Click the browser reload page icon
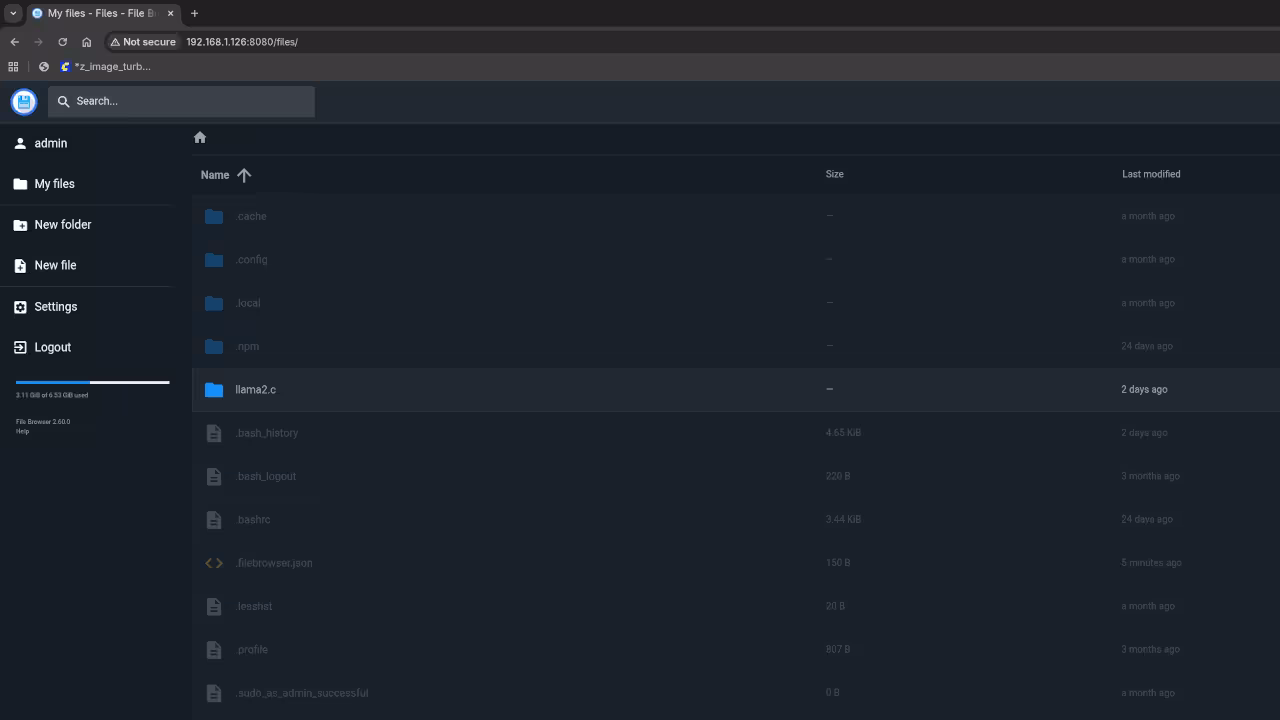This screenshot has width=1280, height=720. 62,42
